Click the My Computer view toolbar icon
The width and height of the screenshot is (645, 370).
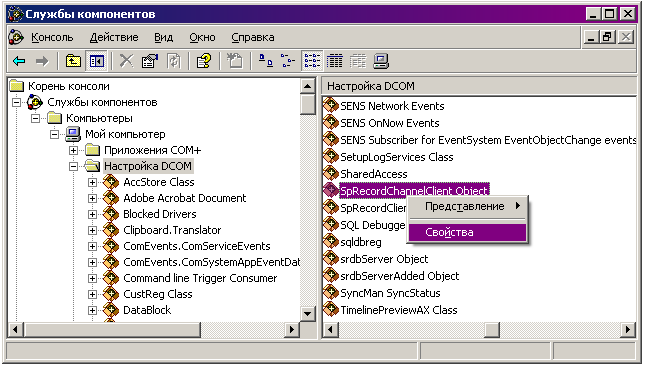(381, 61)
